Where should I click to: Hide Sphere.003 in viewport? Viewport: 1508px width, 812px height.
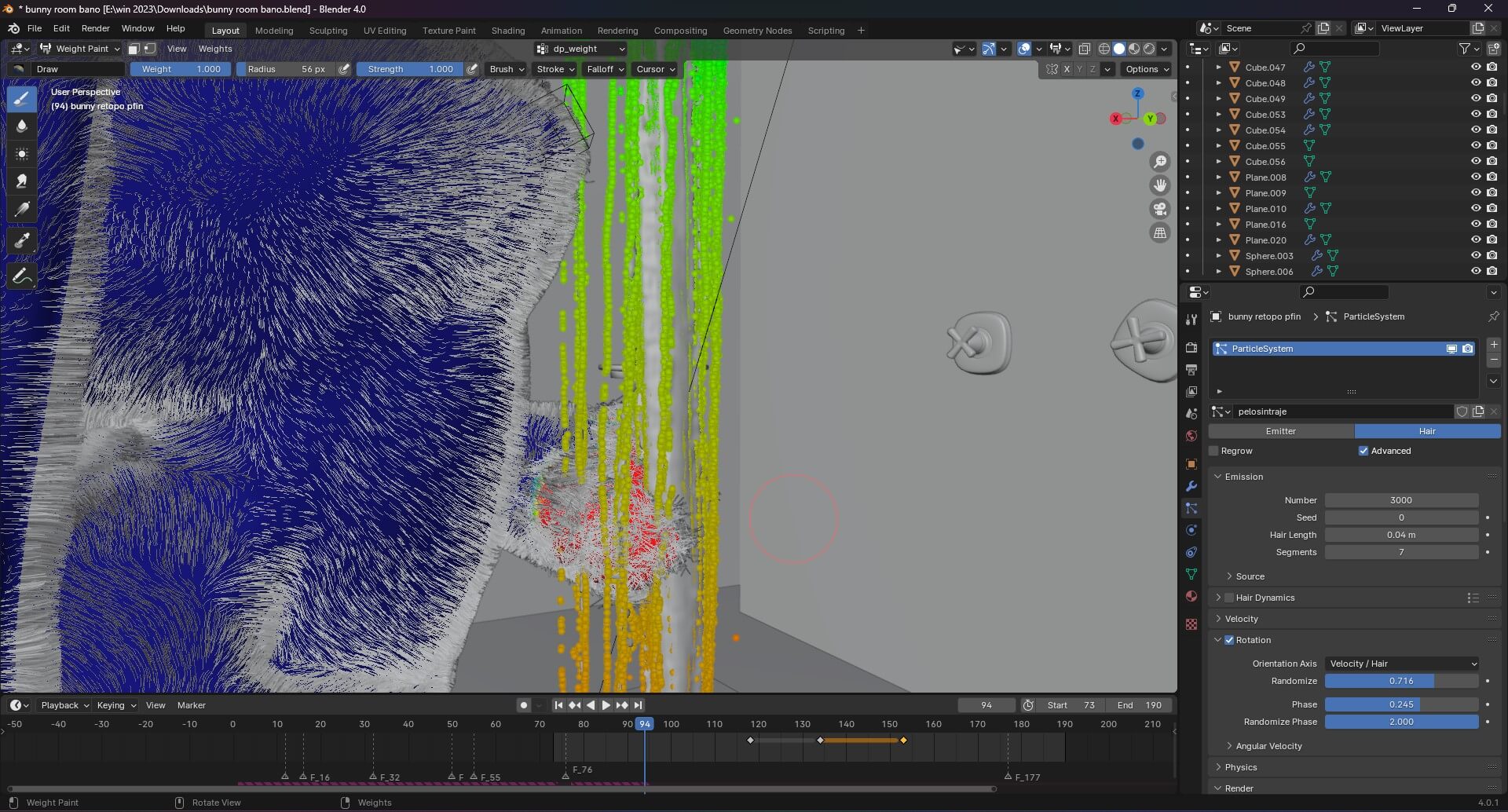coord(1476,256)
